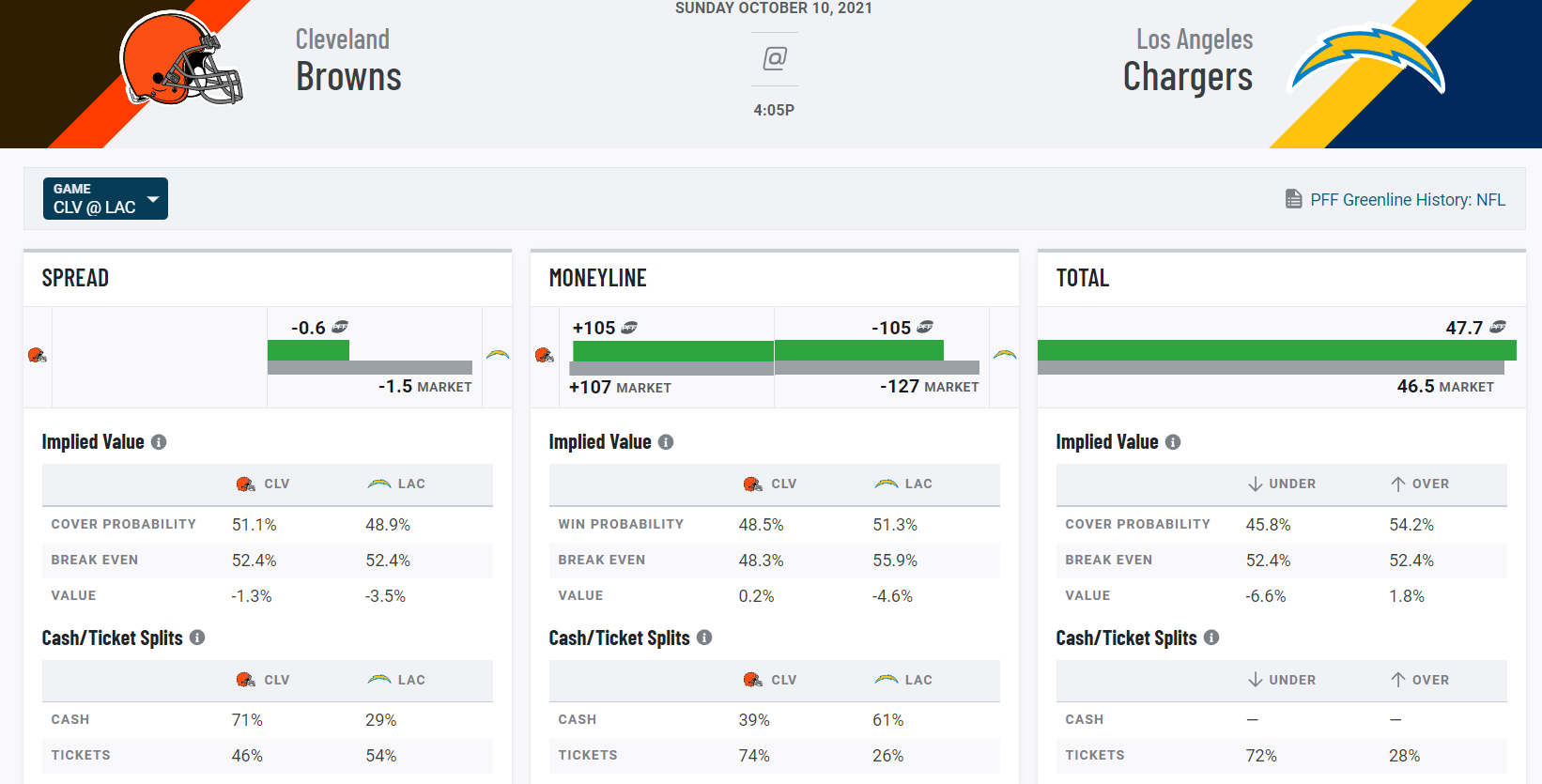Click the green Chargers moneyline -105 bar

pos(859,350)
